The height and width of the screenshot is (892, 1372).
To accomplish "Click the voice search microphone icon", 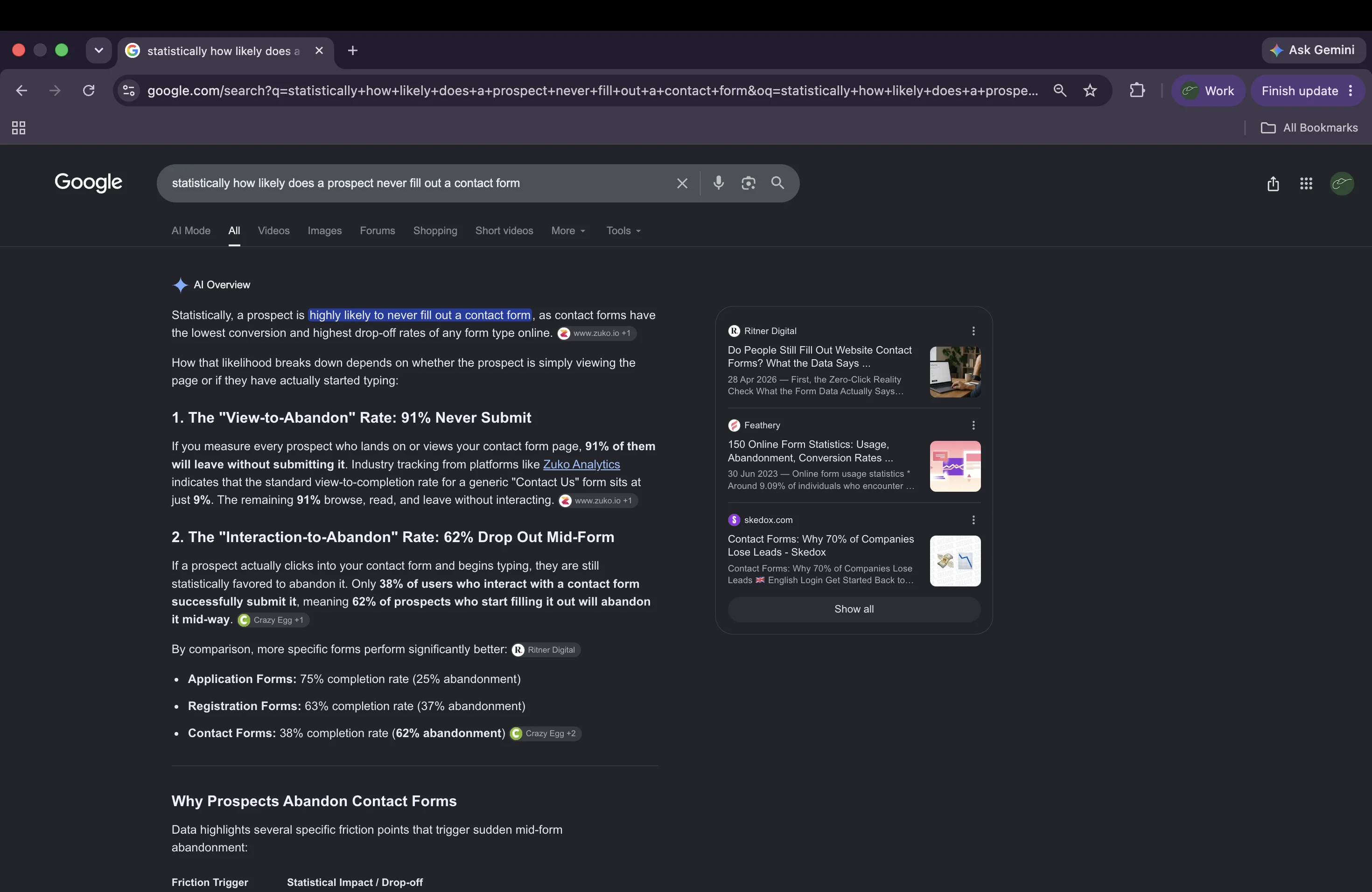I will pyautogui.click(x=718, y=183).
